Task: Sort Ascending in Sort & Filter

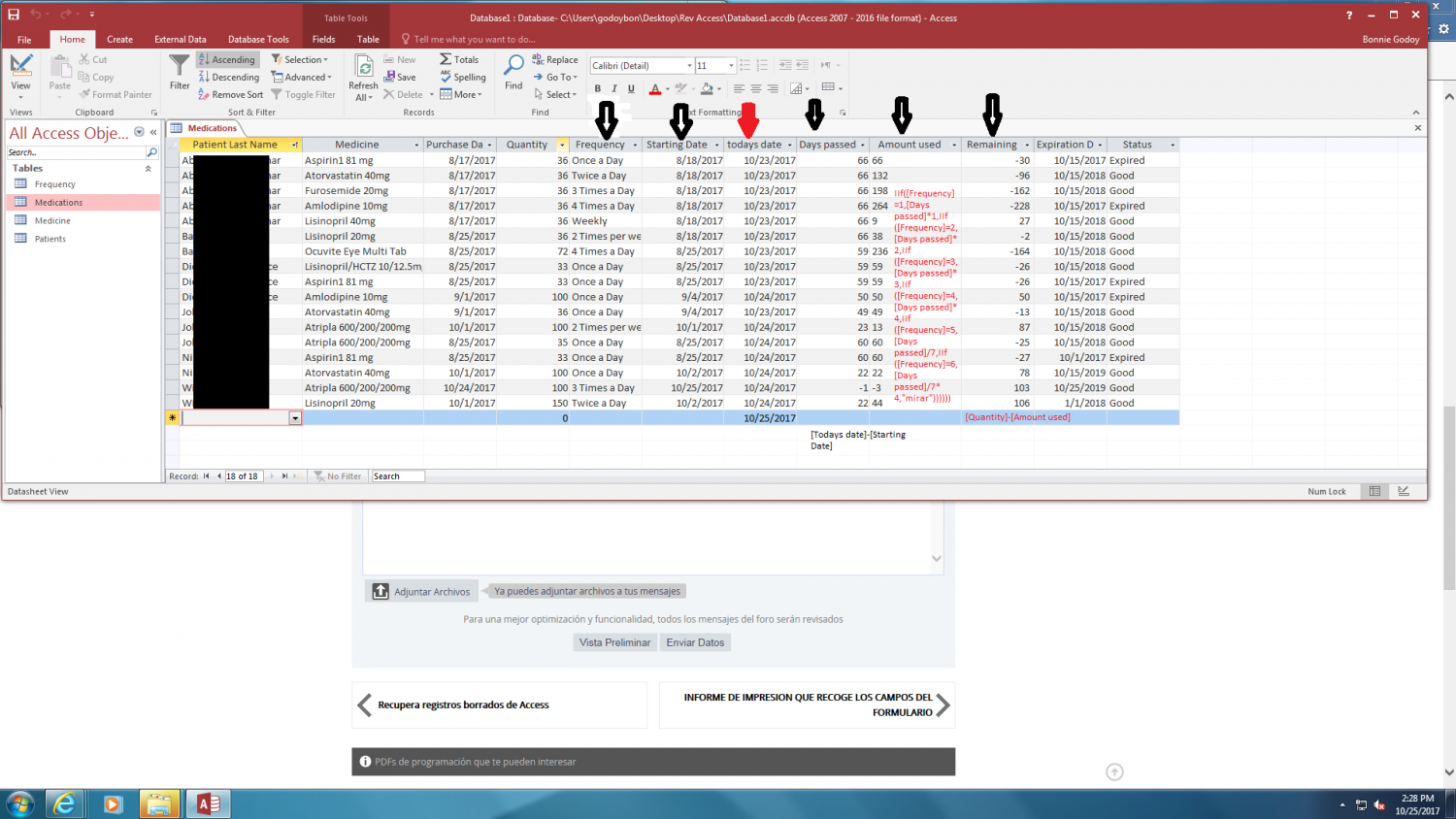Action: click(x=227, y=59)
